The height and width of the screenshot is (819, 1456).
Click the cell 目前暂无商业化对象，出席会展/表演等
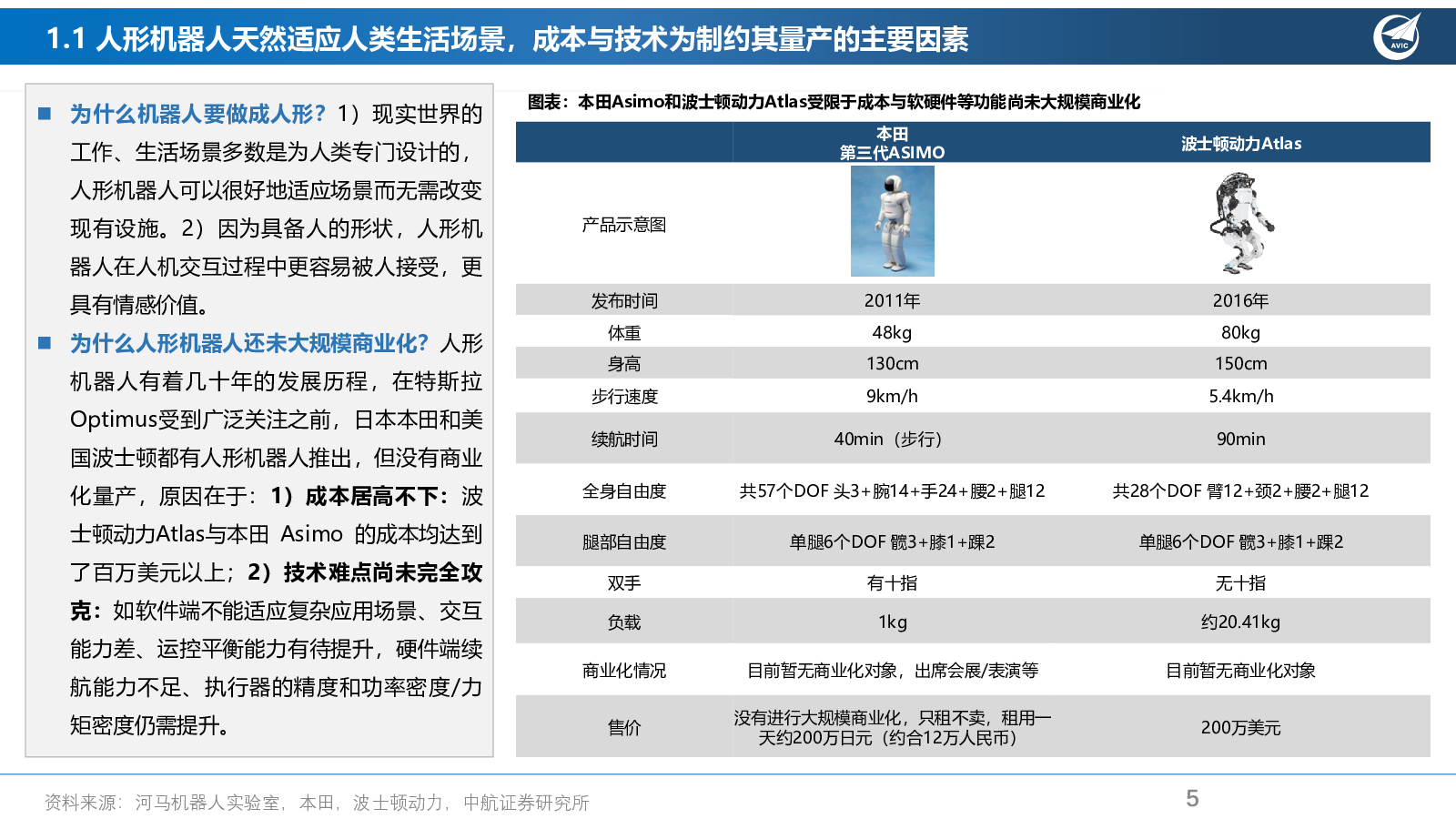892,670
